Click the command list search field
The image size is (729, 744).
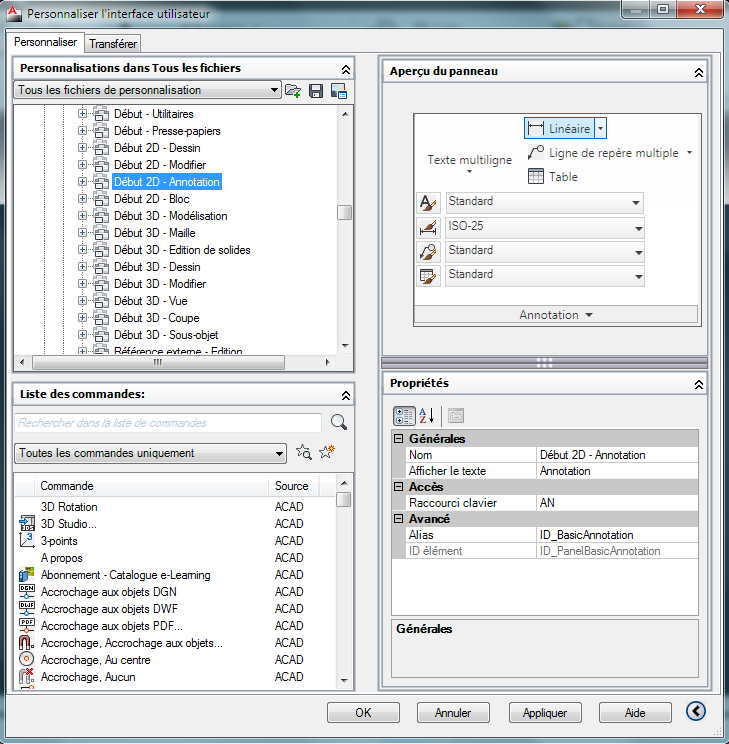click(x=168, y=423)
